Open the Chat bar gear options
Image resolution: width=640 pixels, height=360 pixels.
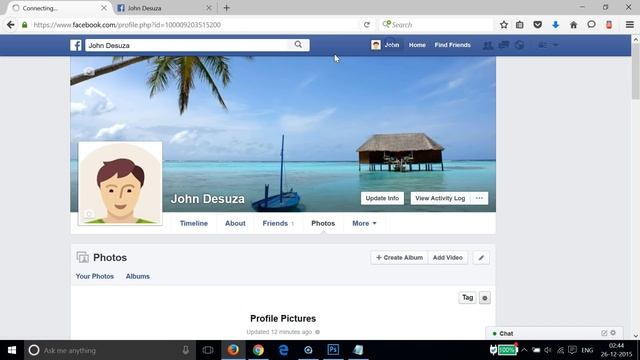pos(613,333)
